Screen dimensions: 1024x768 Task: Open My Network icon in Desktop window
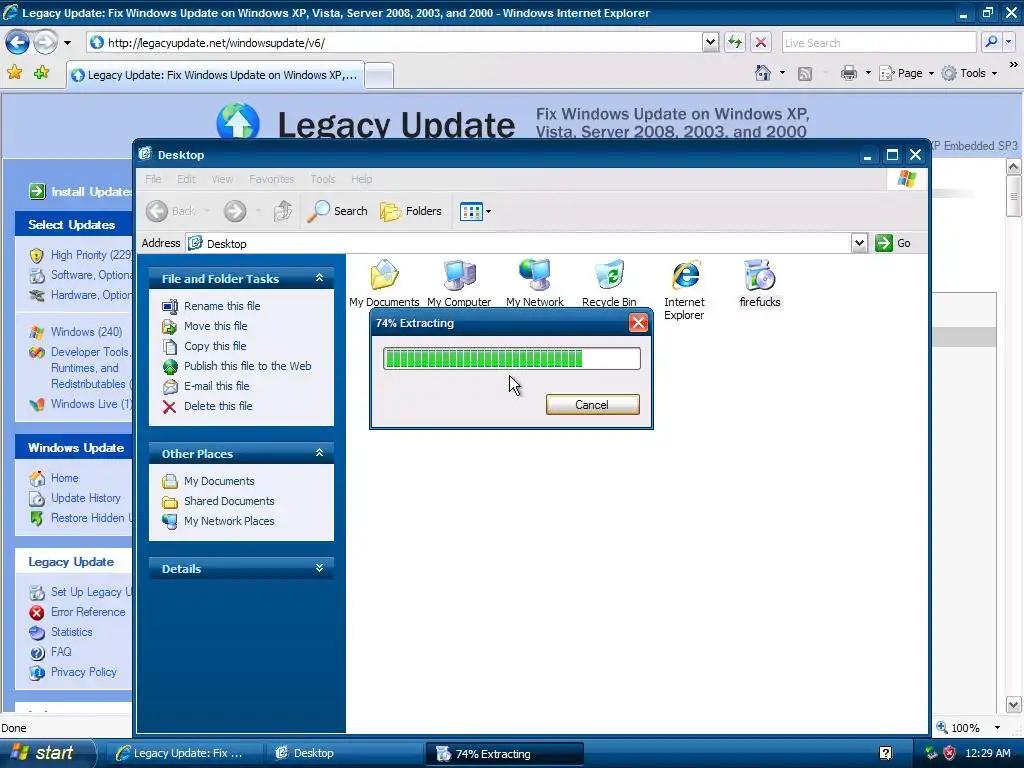(x=534, y=283)
